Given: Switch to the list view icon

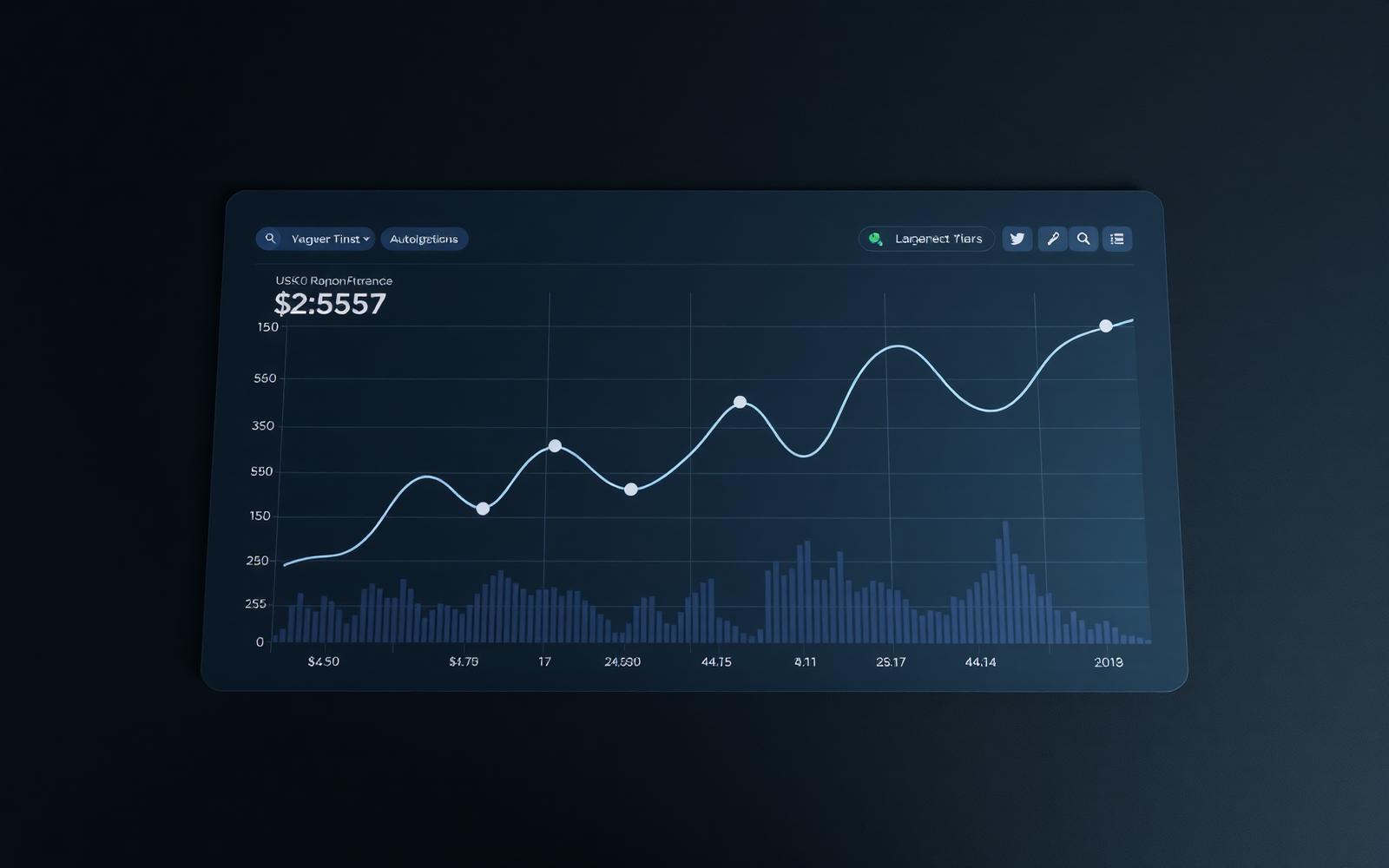Looking at the screenshot, I should click(1117, 239).
